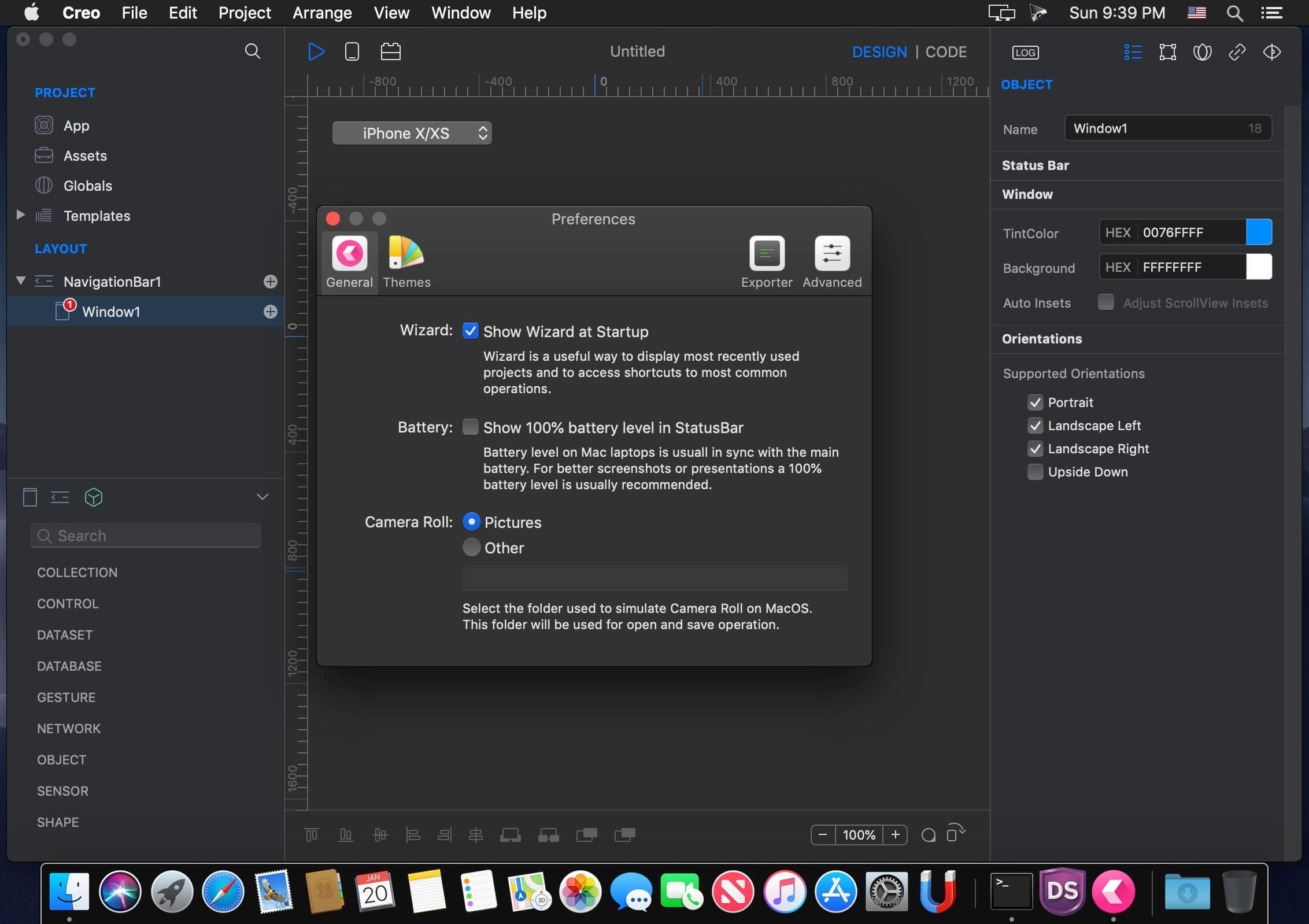Select the object properties list inspector icon
The image size is (1309, 924).
1133,52
